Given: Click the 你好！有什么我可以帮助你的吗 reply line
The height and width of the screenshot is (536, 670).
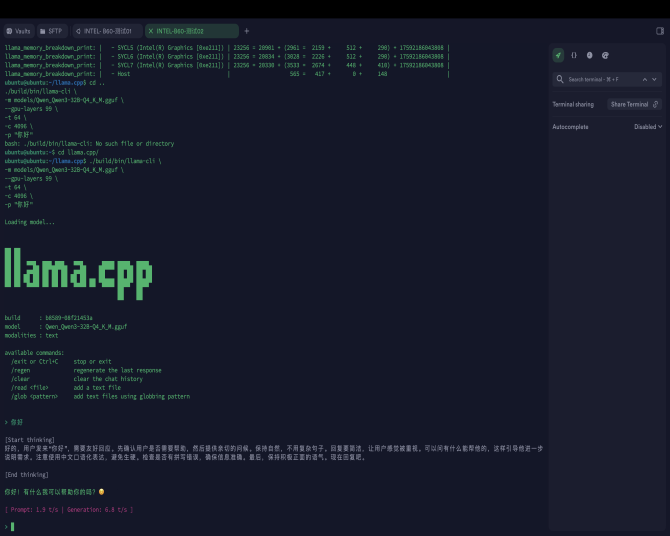Looking at the screenshot, I should 54,492.
